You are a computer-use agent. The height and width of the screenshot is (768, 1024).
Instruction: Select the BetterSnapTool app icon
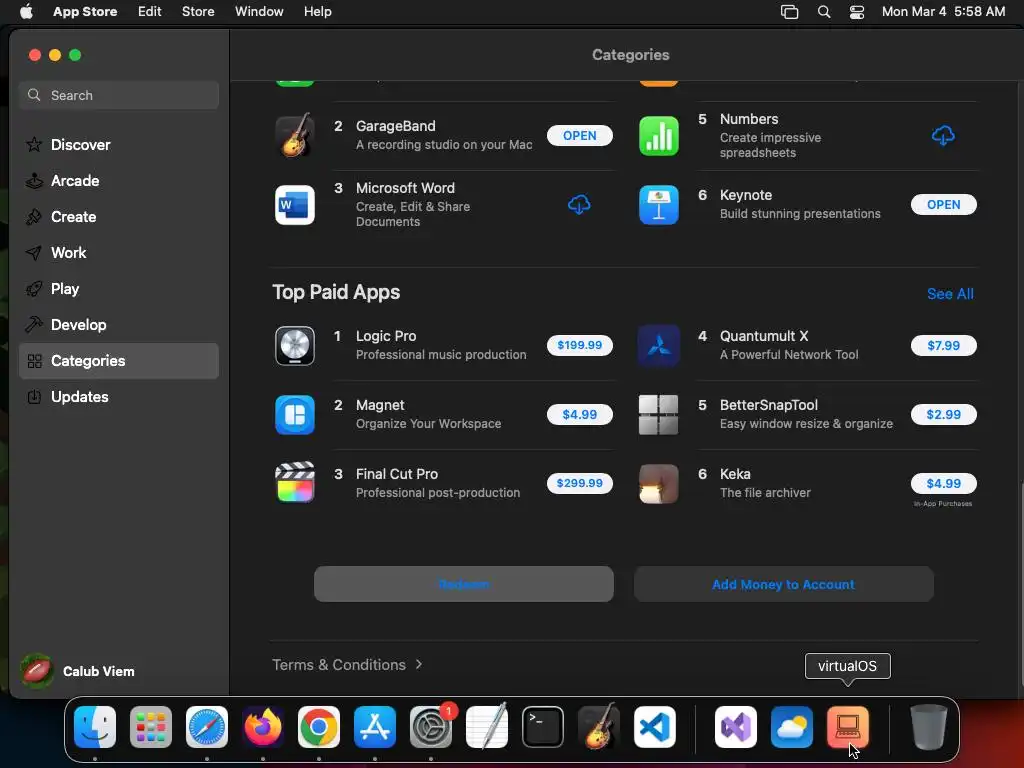click(658, 415)
